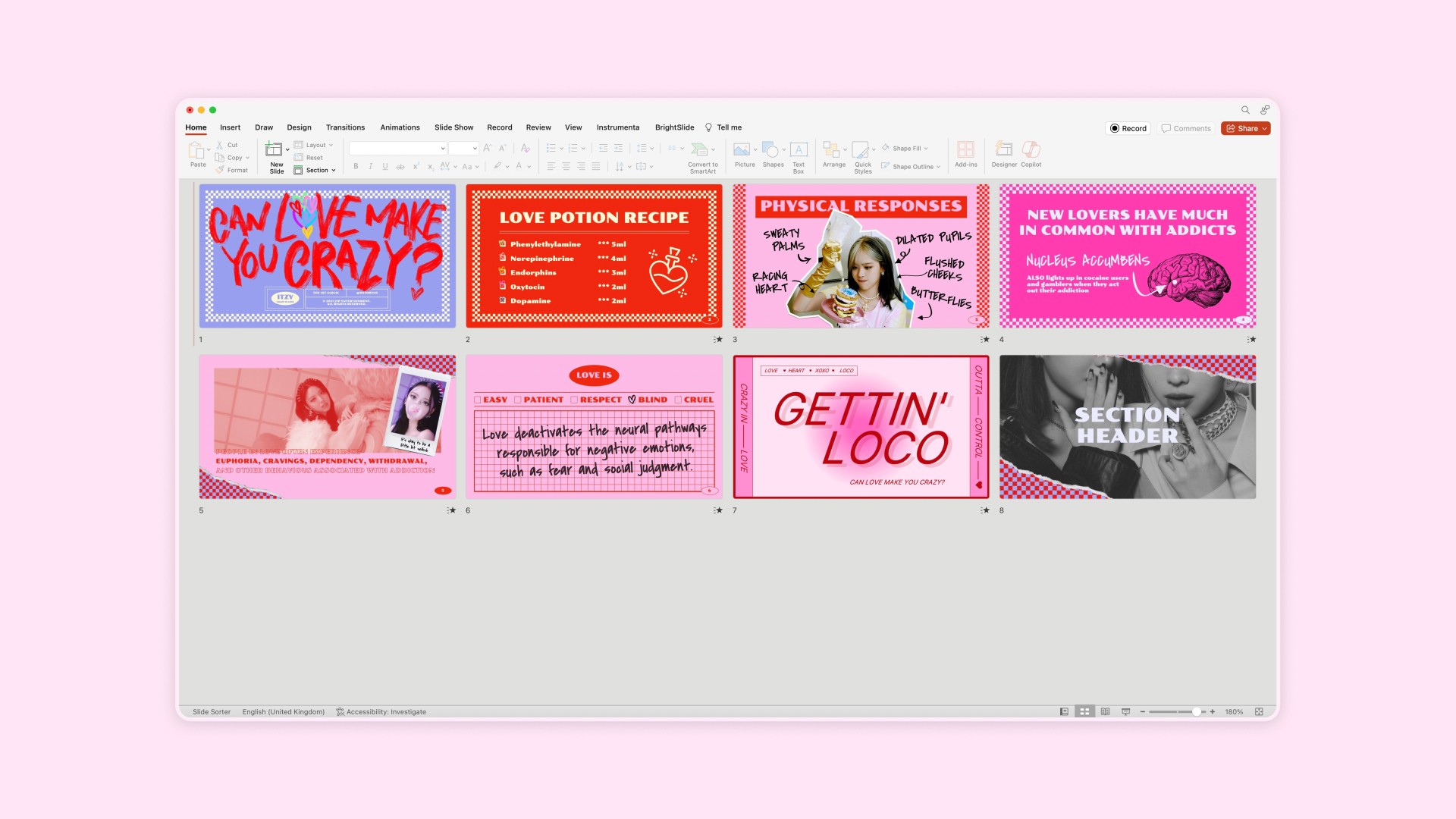
Task: Insert a Text Box
Action: coord(799,149)
